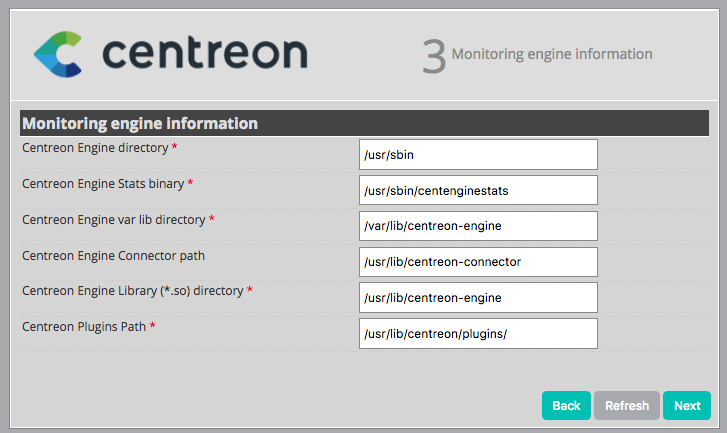Click the centreon wordmark text
Image resolution: width=727 pixels, height=433 pixels.
tap(204, 54)
